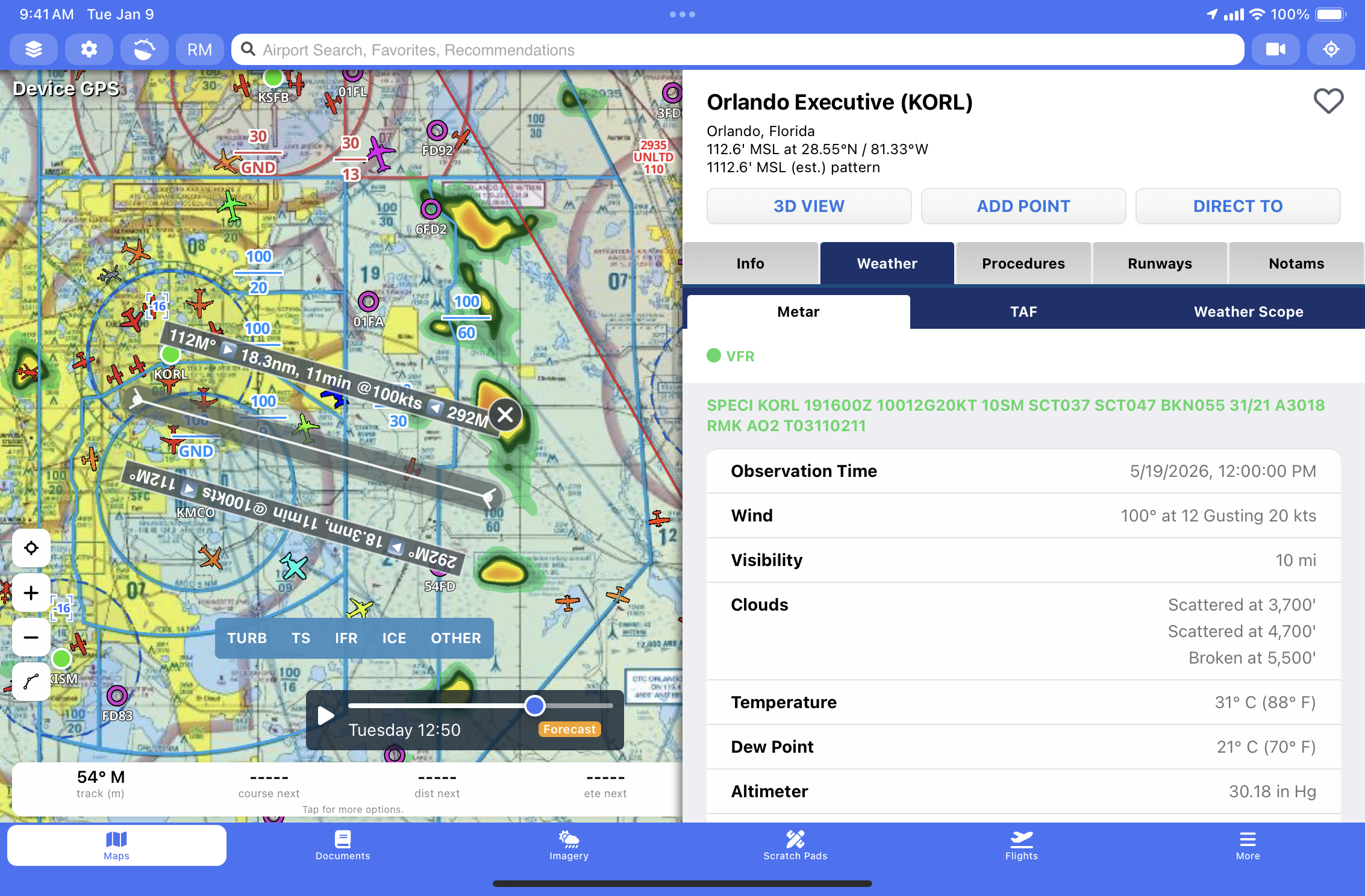Screen dimensions: 1365x896
Task: Tap the Altimeter 30.18 in Hg row
Action: click(1023, 791)
